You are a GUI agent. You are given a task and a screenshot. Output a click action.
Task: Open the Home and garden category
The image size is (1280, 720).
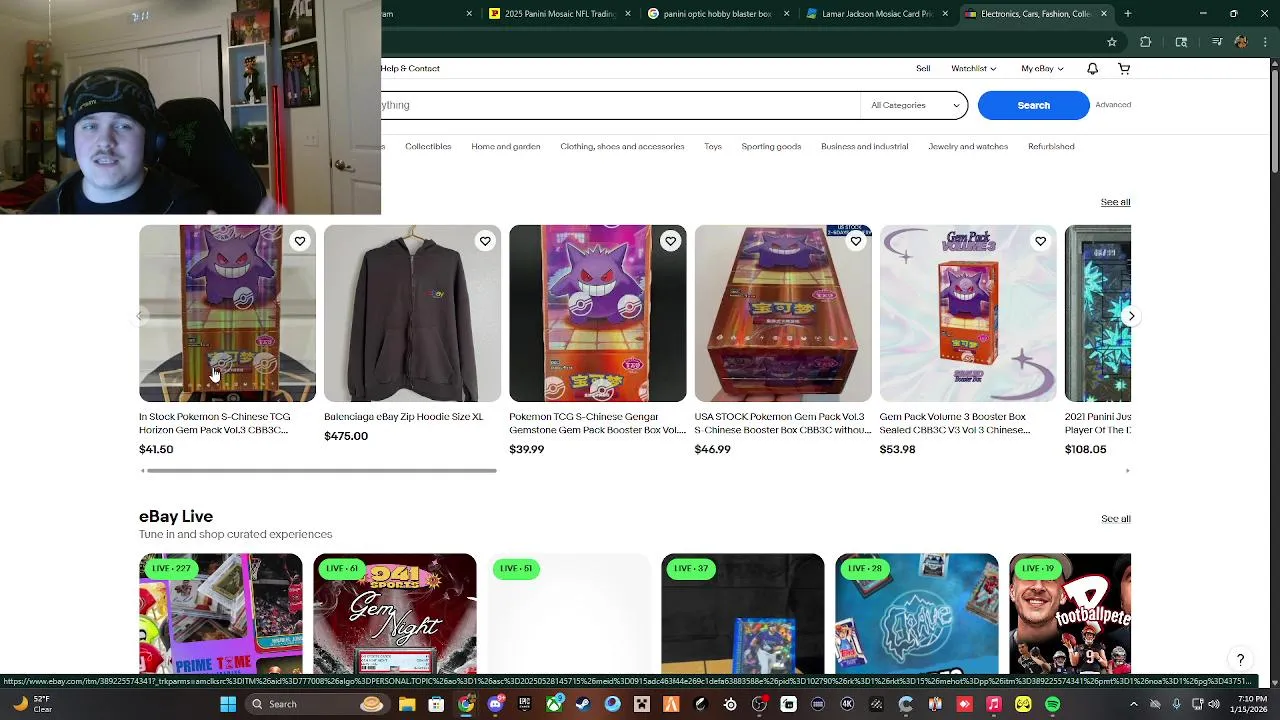coord(506,147)
